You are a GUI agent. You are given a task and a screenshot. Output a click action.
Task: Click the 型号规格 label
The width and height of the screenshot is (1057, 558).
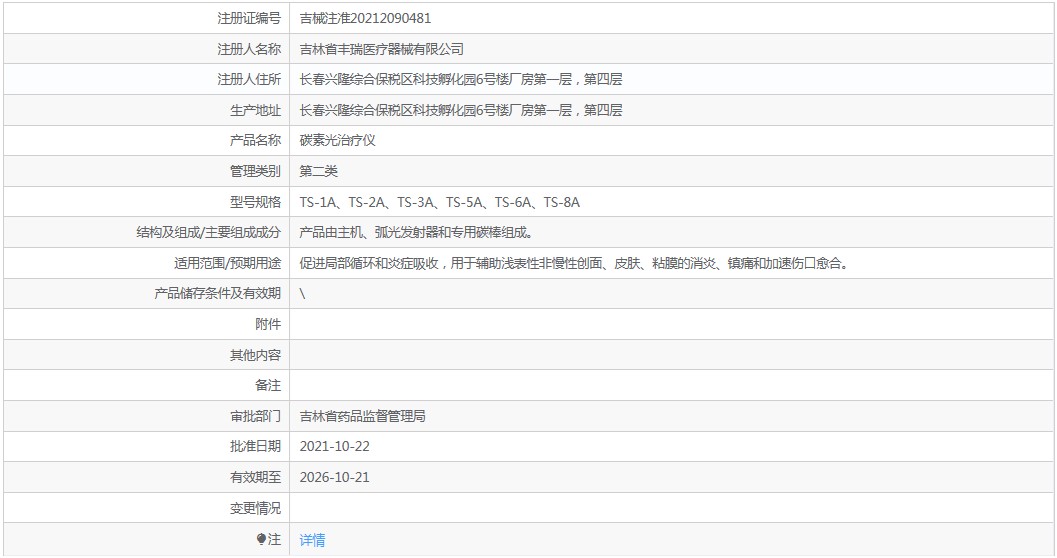[255, 202]
